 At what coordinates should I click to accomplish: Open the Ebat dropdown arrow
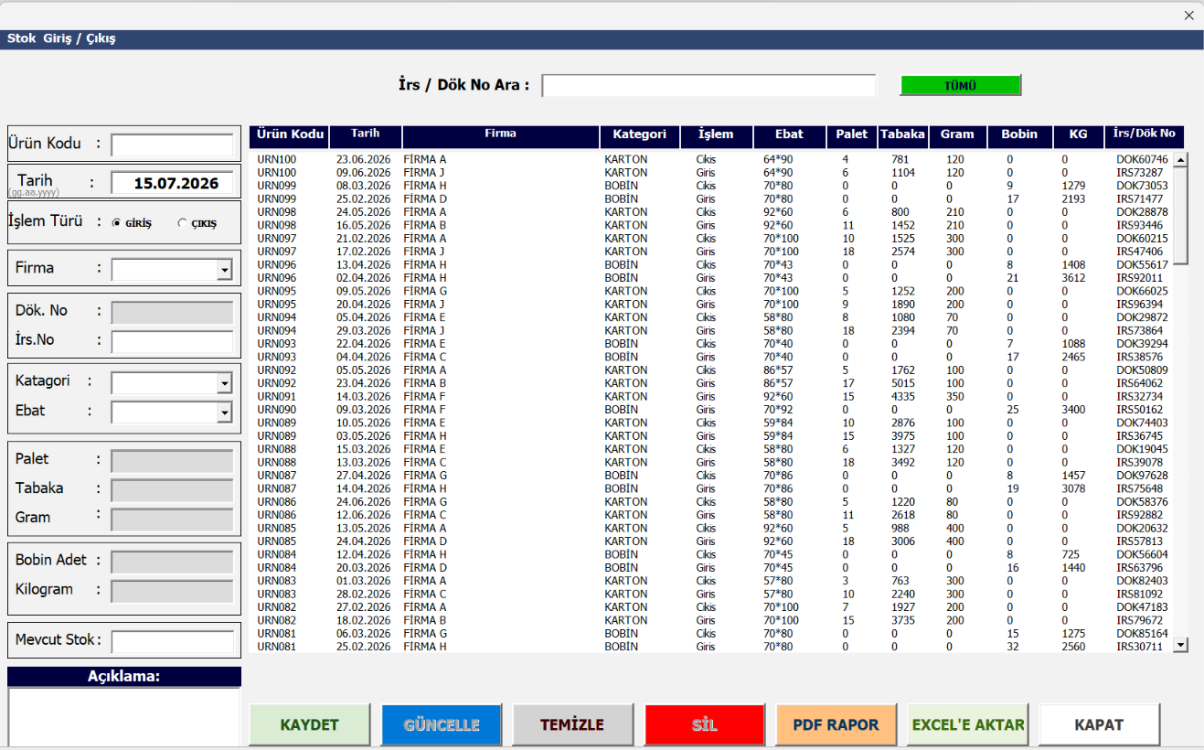pos(224,412)
